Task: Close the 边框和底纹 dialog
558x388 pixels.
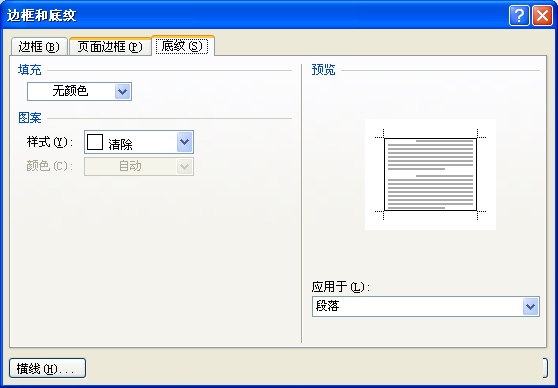Action: [542, 16]
